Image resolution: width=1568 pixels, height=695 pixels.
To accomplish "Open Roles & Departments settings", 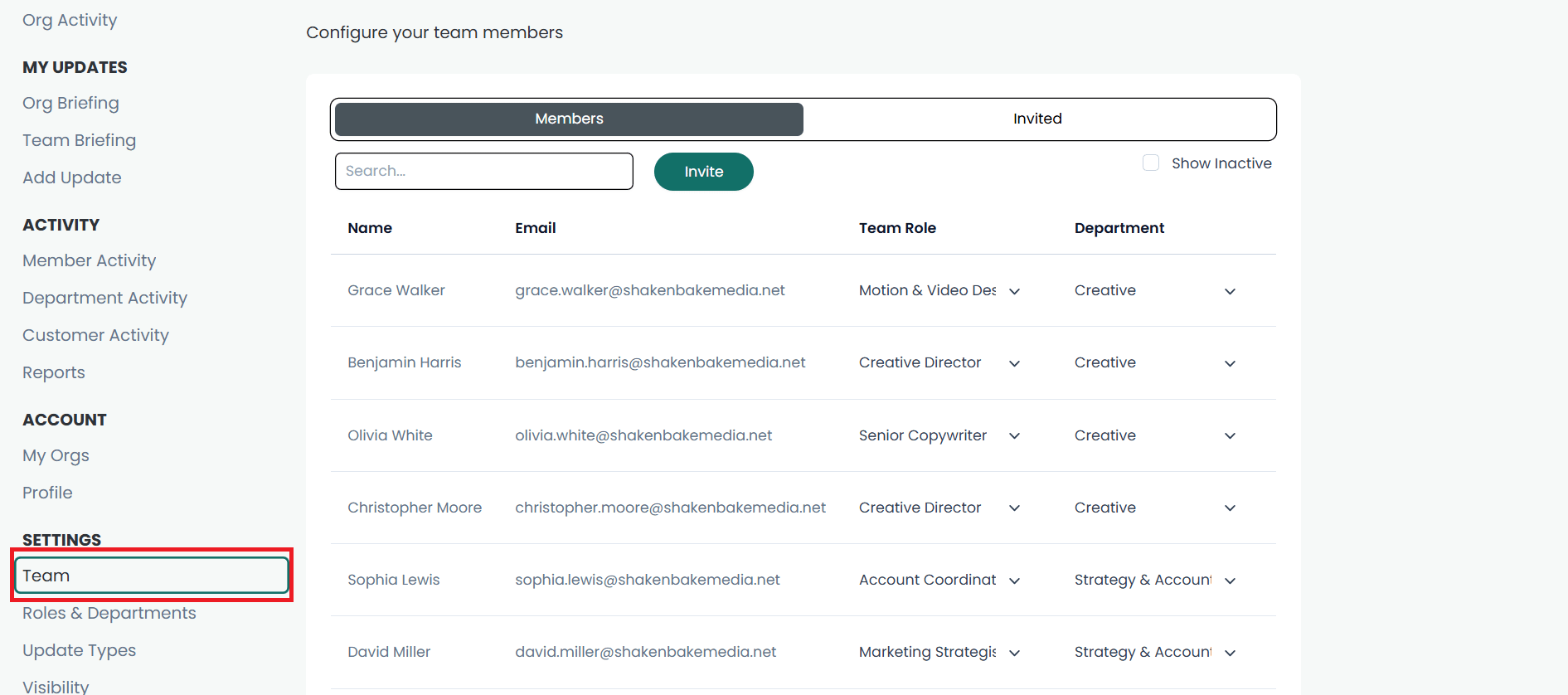I will click(109, 613).
